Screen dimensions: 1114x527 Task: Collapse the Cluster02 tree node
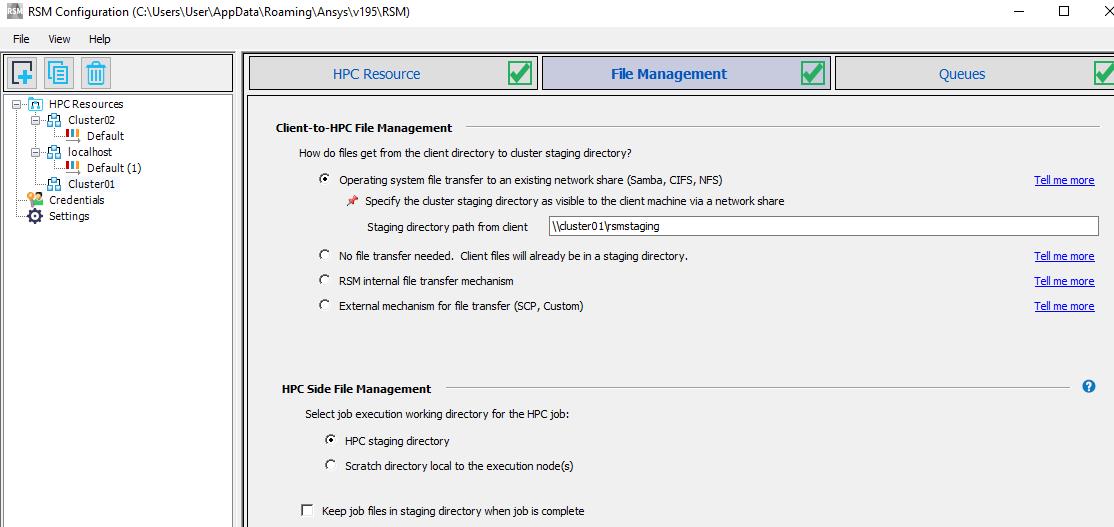click(x=36, y=120)
